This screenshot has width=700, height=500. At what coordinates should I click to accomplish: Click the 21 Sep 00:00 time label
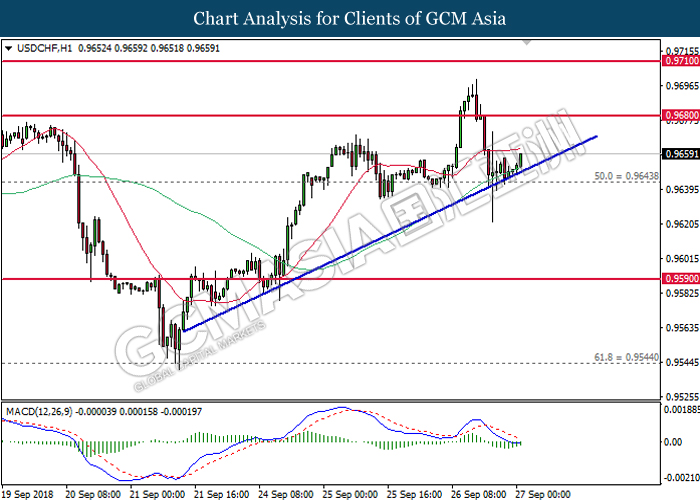coord(157,494)
